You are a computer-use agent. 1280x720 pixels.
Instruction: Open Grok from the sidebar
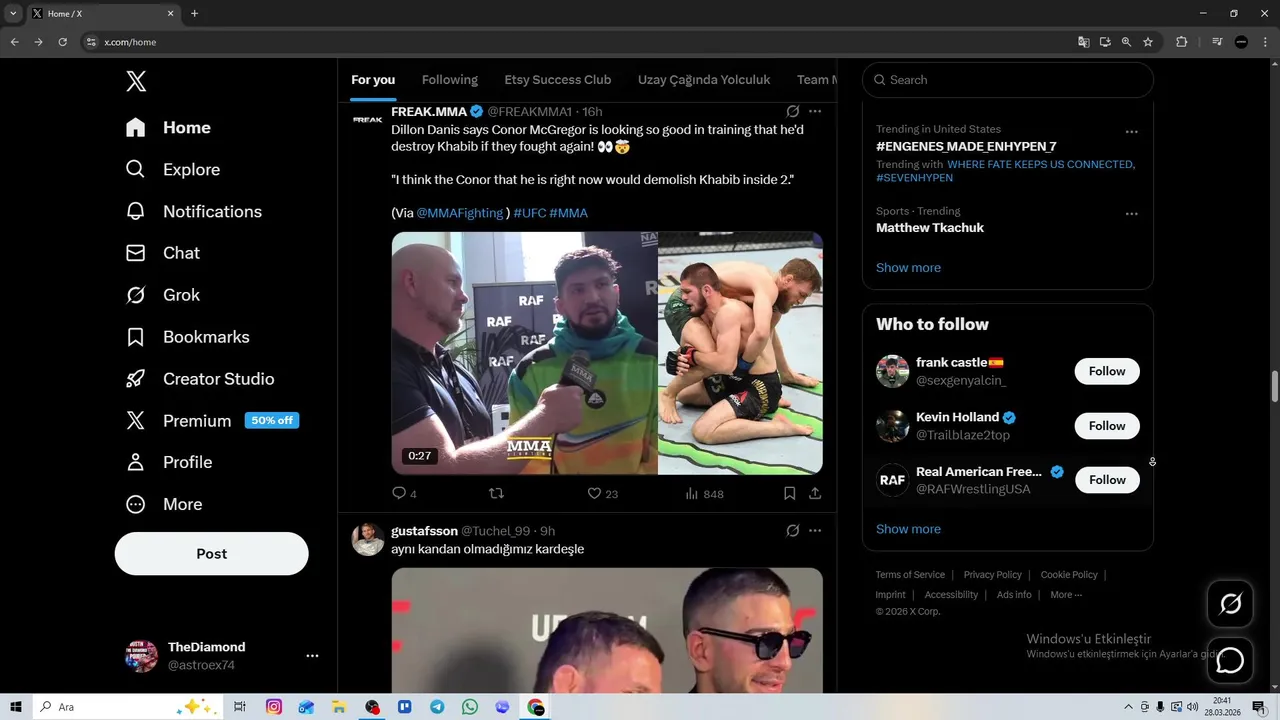[162, 295]
